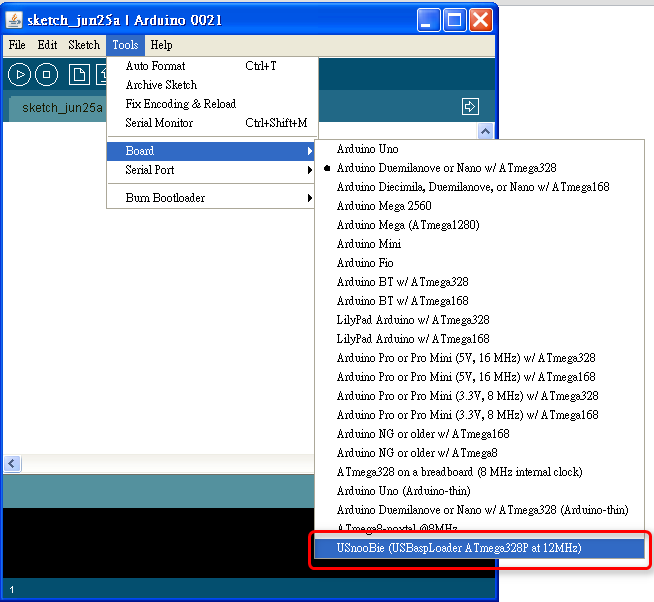Open the Sketch menu
Image resolution: width=654 pixels, height=602 pixels.
point(84,45)
